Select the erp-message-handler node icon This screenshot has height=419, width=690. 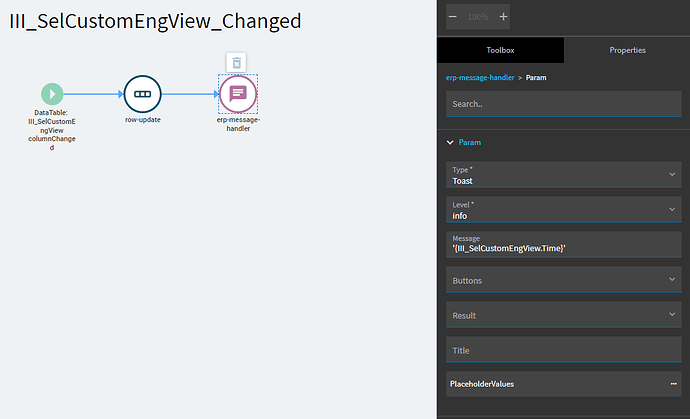(238, 94)
